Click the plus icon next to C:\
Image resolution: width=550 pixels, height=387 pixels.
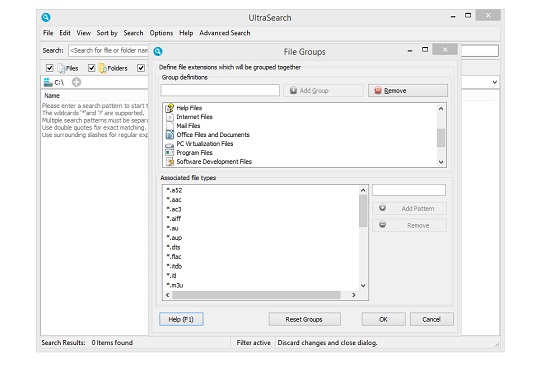tap(76, 82)
